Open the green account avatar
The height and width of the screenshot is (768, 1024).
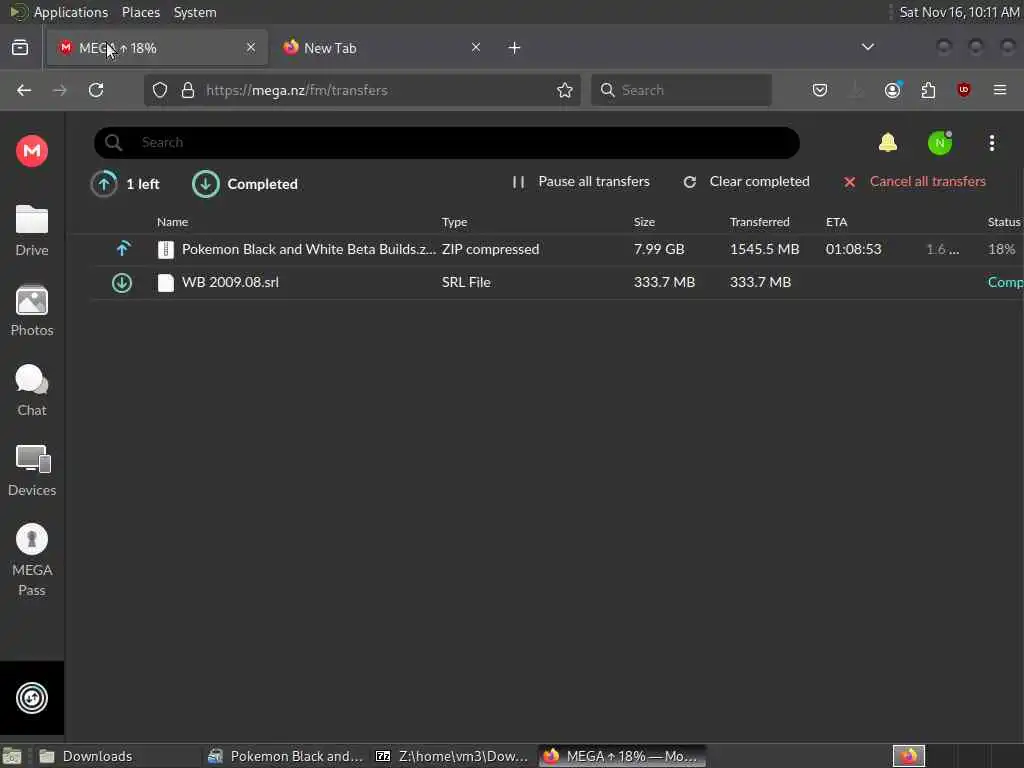coord(940,142)
